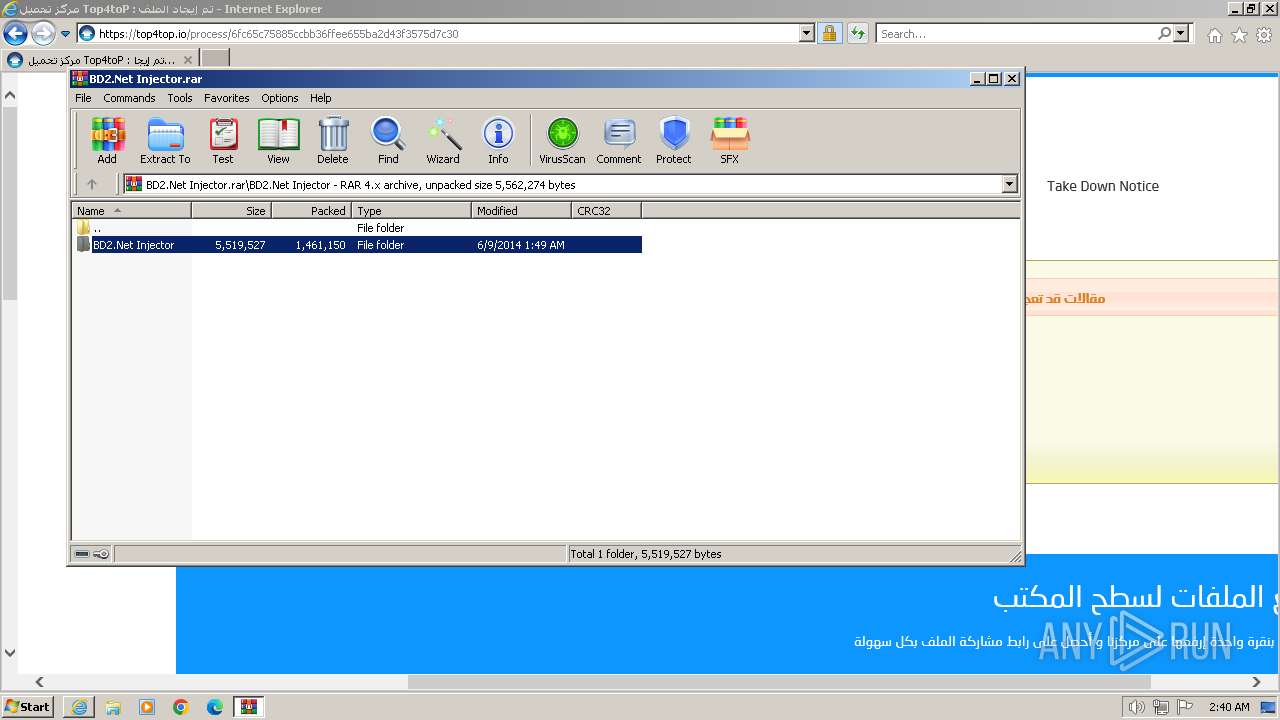Click the security lock icon in address bar
Image resolution: width=1280 pixels, height=720 pixels.
[829, 33]
